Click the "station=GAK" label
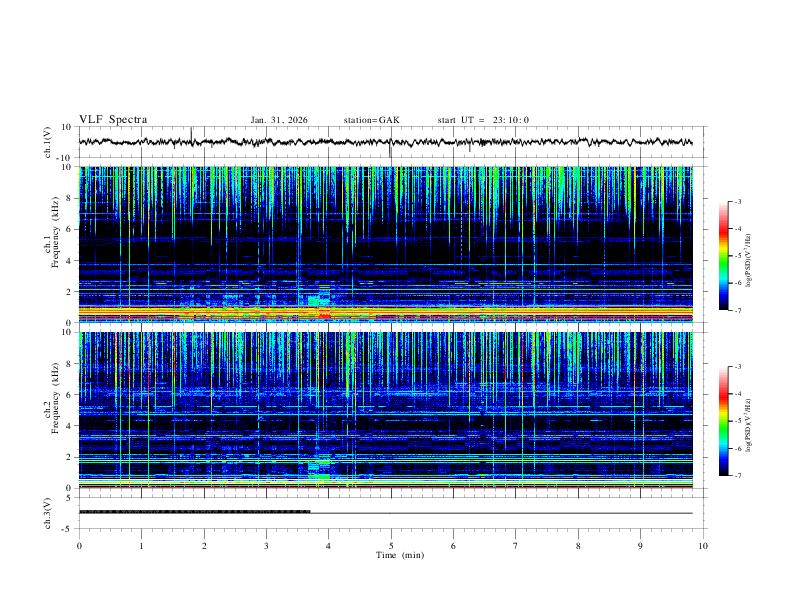792x612 pixels. coord(371,120)
